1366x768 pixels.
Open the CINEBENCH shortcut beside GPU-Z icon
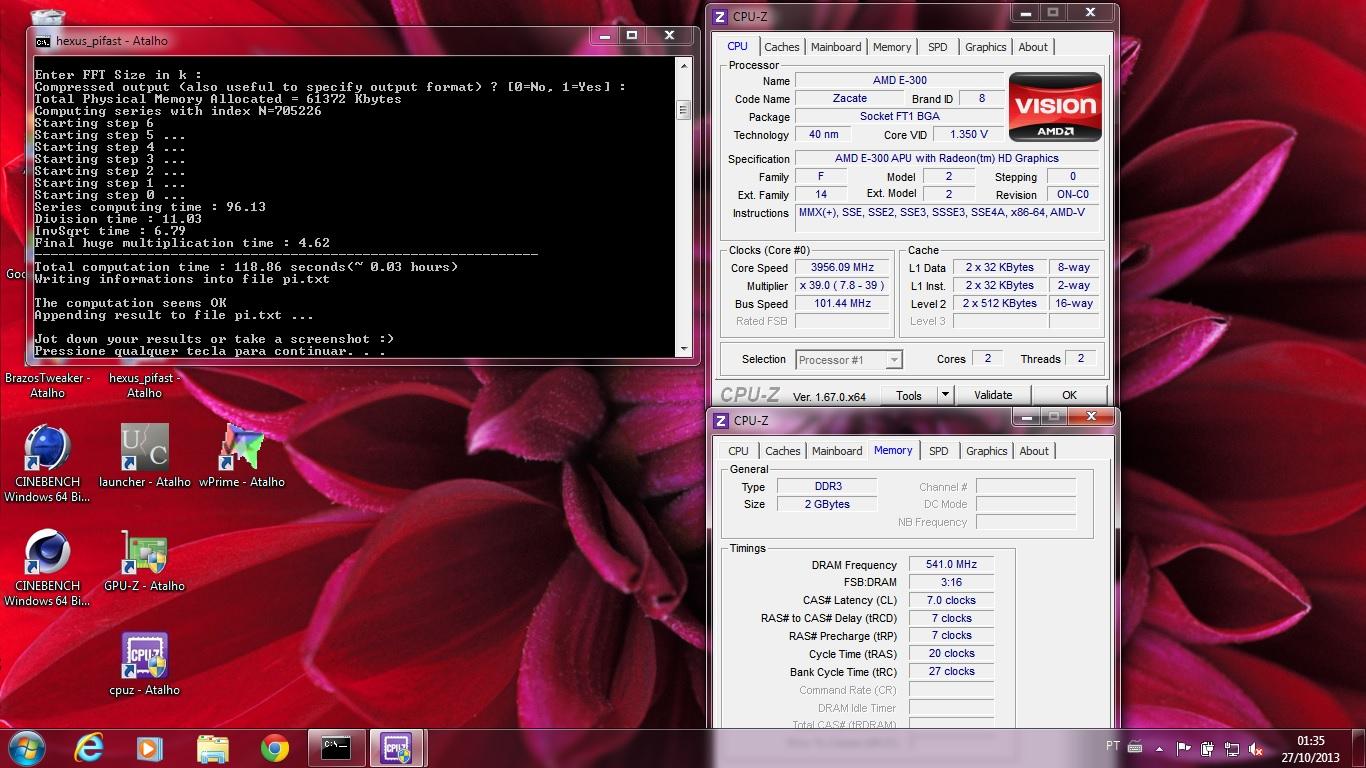pyautogui.click(x=47, y=566)
